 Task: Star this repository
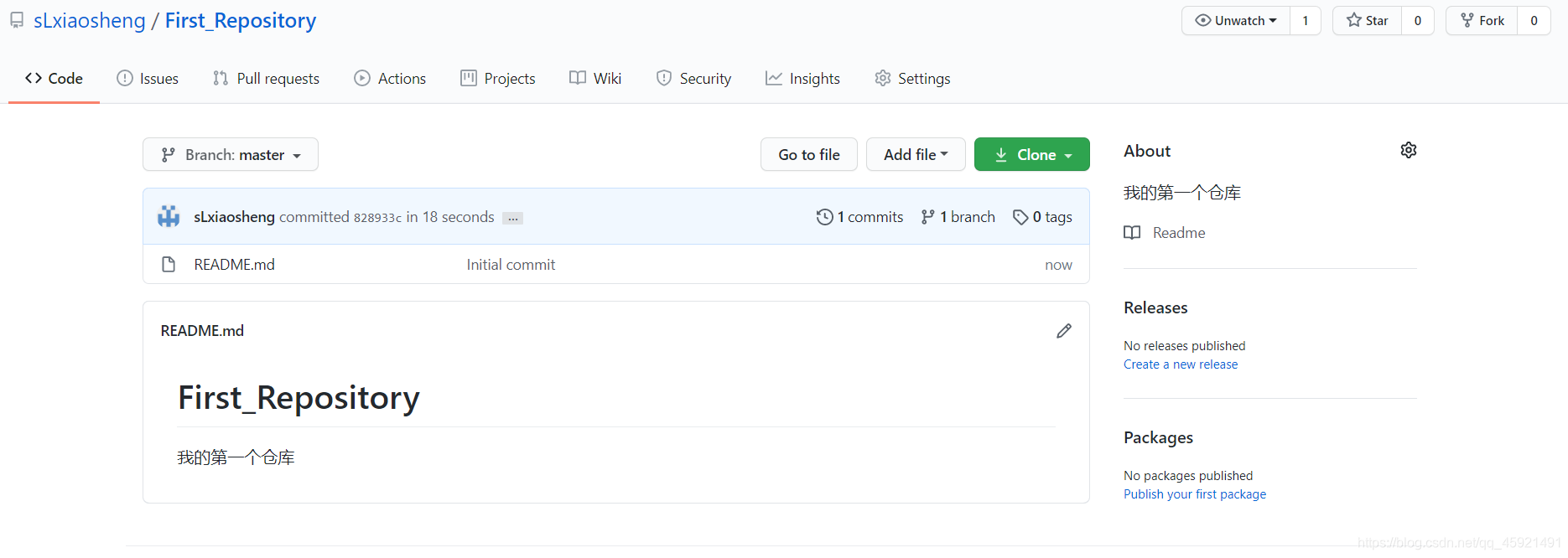click(1368, 21)
